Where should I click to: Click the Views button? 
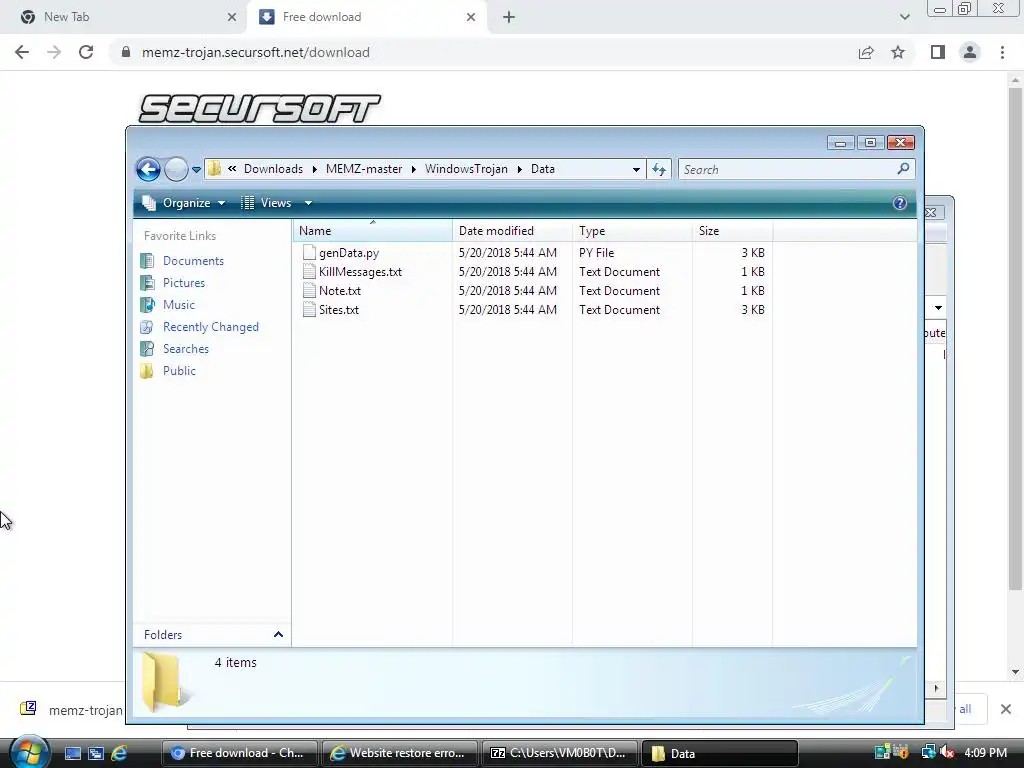click(266, 203)
